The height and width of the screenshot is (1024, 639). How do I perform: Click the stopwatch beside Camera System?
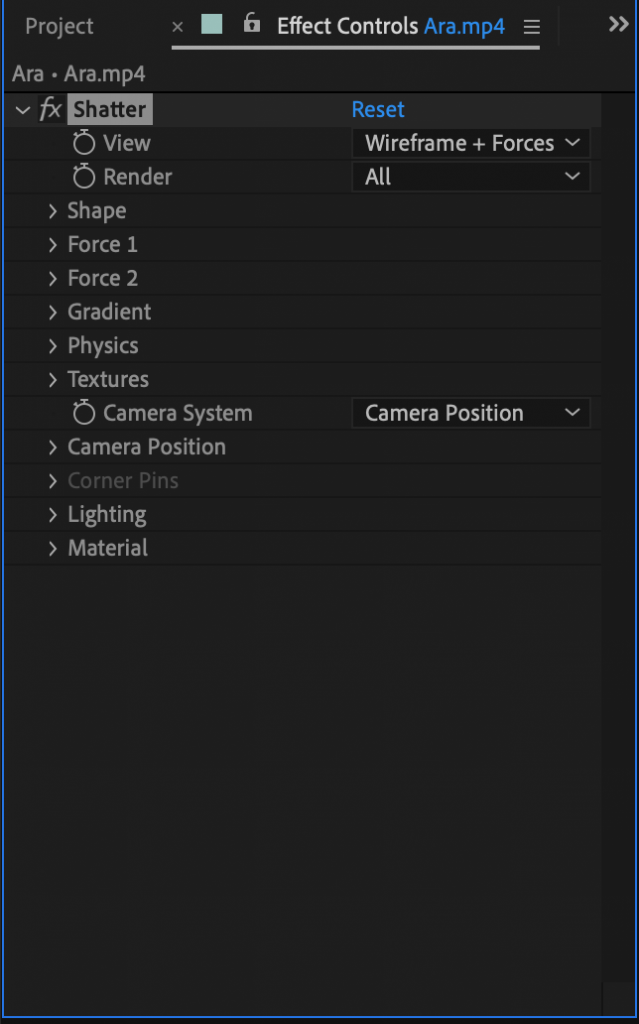point(85,413)
